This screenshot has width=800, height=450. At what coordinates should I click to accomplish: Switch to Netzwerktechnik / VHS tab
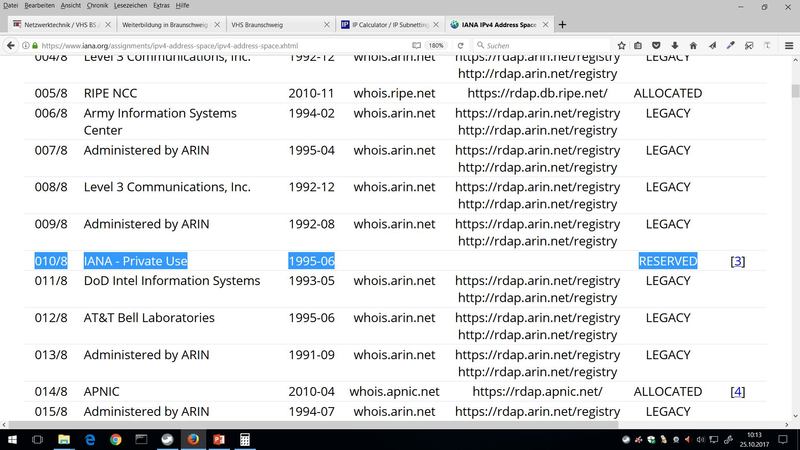pos(61,24)
